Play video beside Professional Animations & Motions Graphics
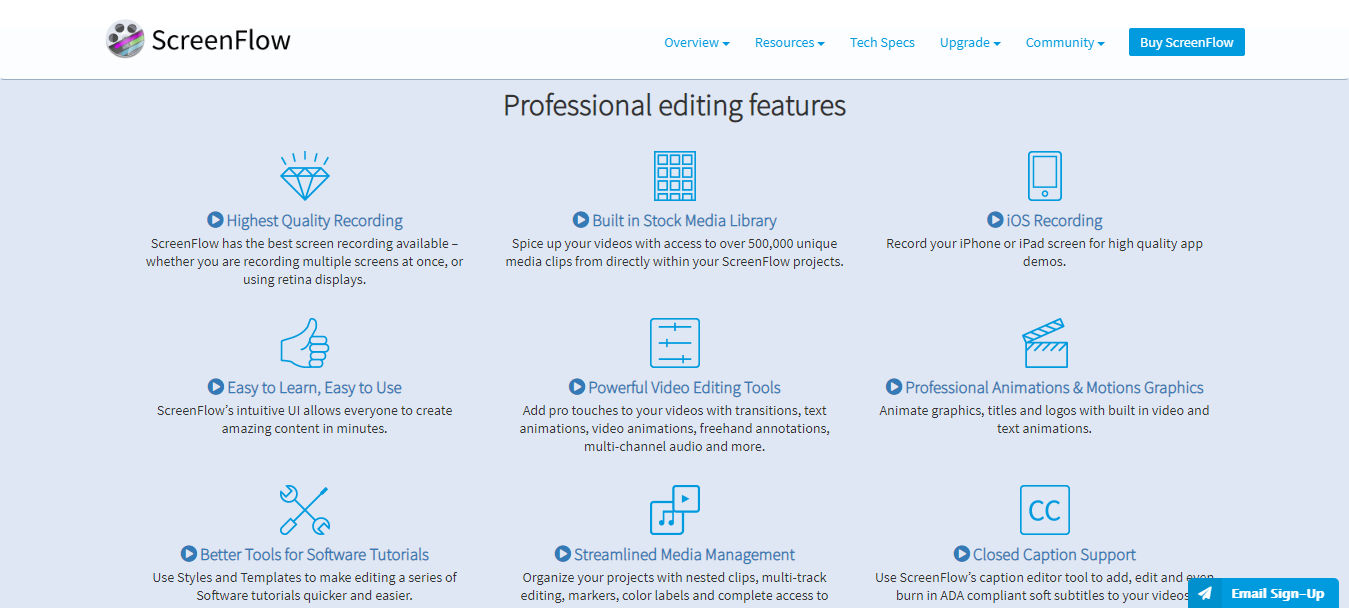Viewport: 1349px width, 608px height. [x=894, y=387]
